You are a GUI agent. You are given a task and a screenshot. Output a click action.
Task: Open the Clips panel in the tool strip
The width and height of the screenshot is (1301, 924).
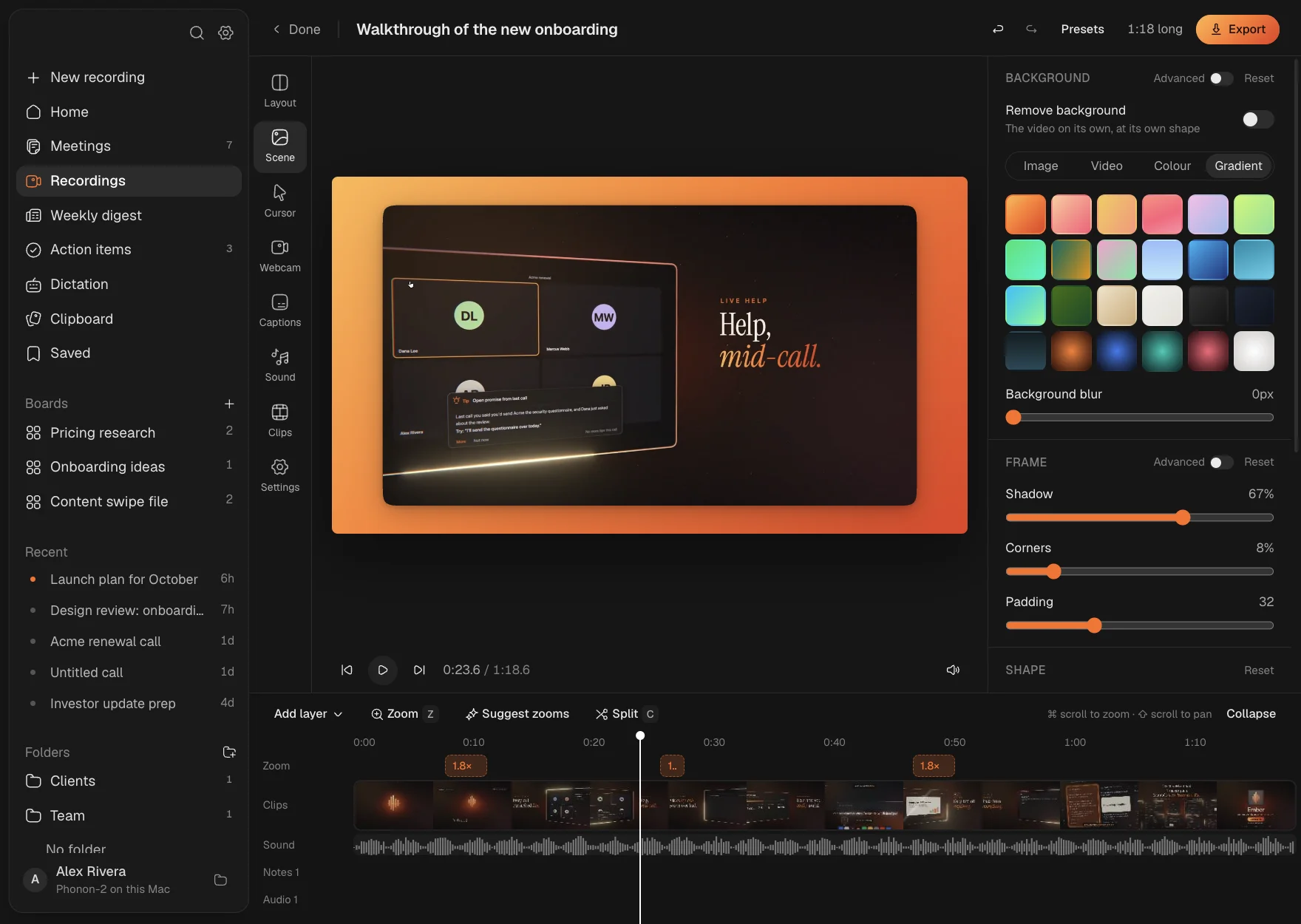(x=279, y=421)
